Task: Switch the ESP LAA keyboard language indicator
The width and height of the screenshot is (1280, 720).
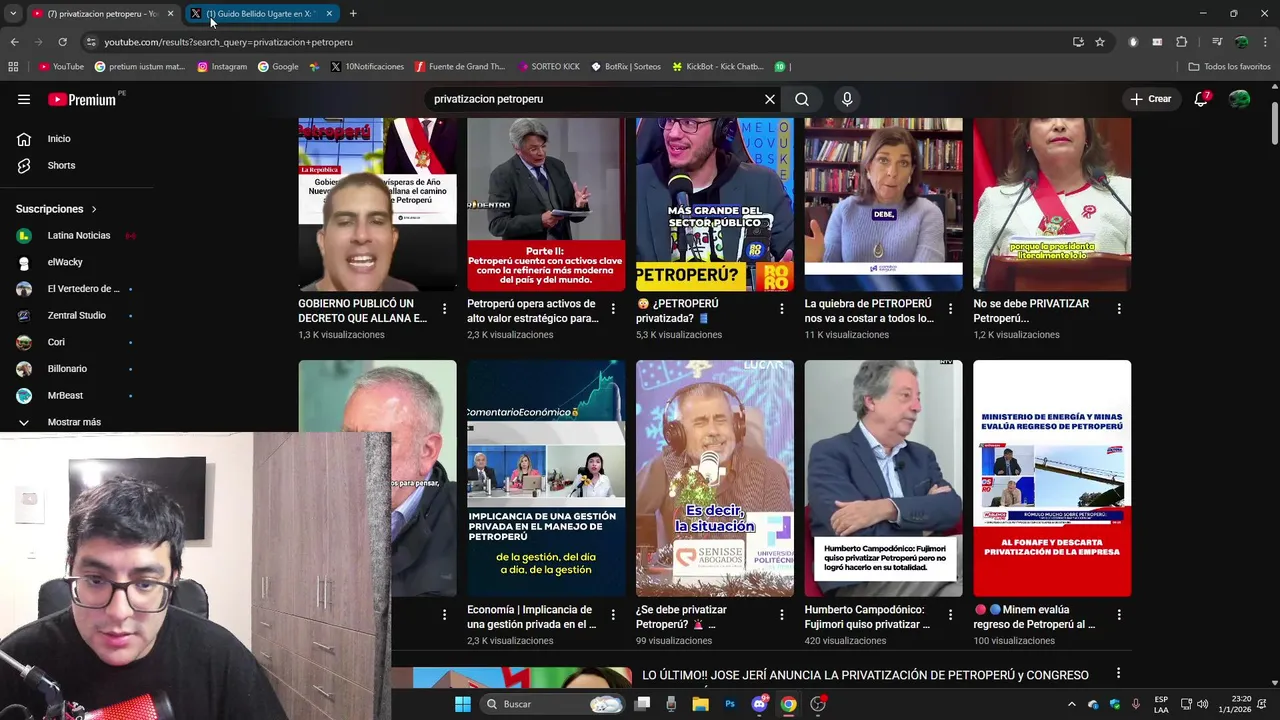Action: click(1161, 704)
